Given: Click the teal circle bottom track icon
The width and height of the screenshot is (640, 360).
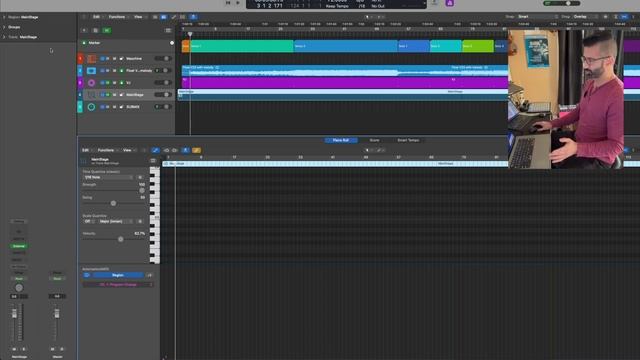Looking at the screenshot, I should click(x=91, y=107).
